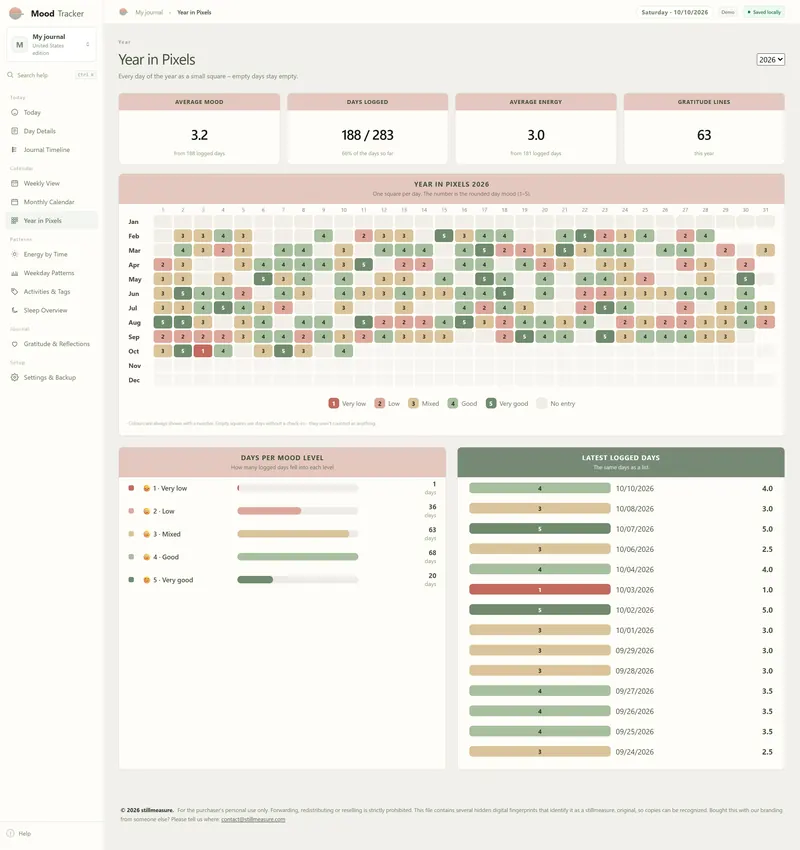Screen dimensions: 800x850
Task: Open the Monthly Calendar page
Action: coord(53,202)
